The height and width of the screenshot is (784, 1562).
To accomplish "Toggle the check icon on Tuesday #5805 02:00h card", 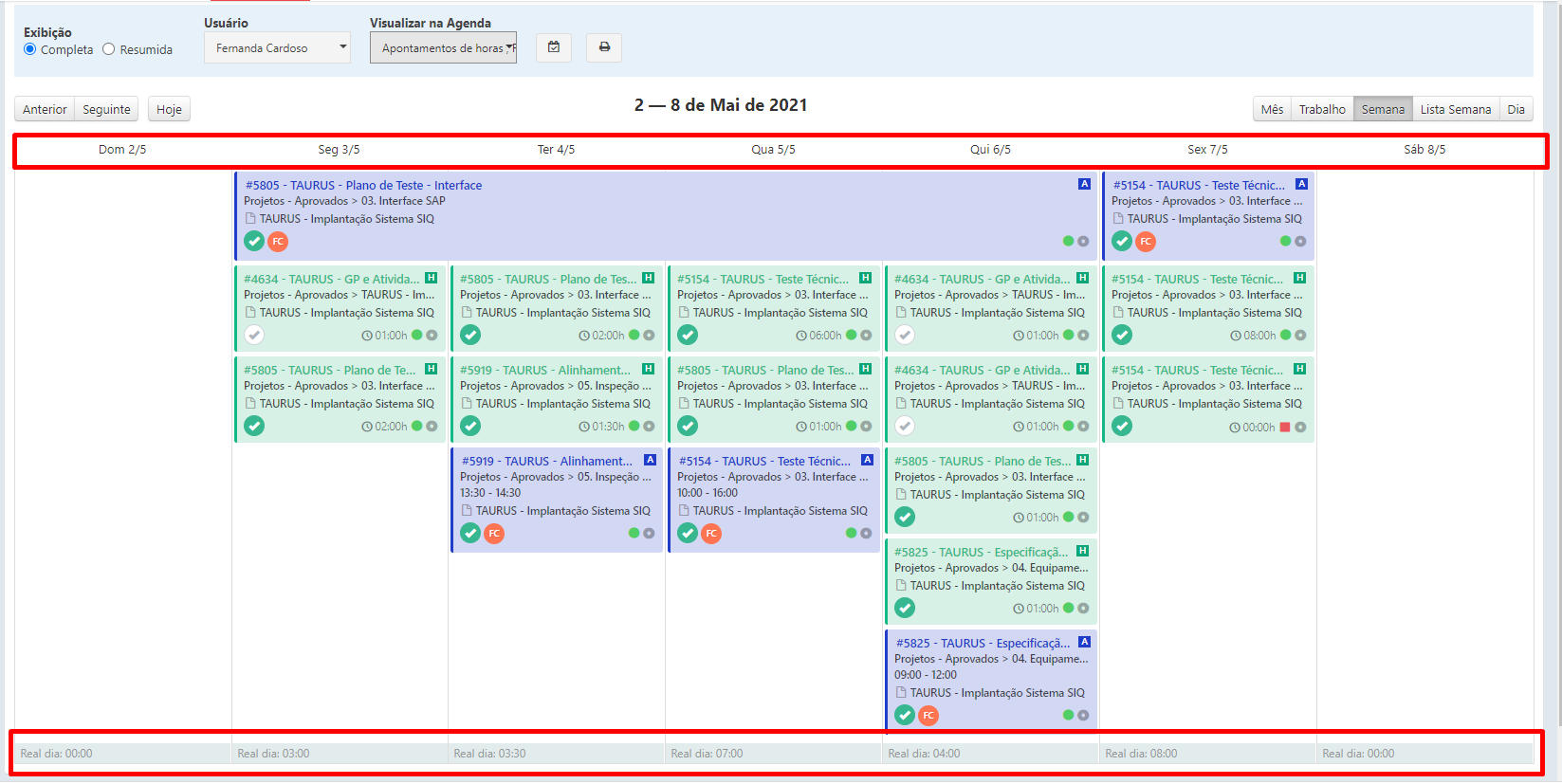I will click(470, 335).
